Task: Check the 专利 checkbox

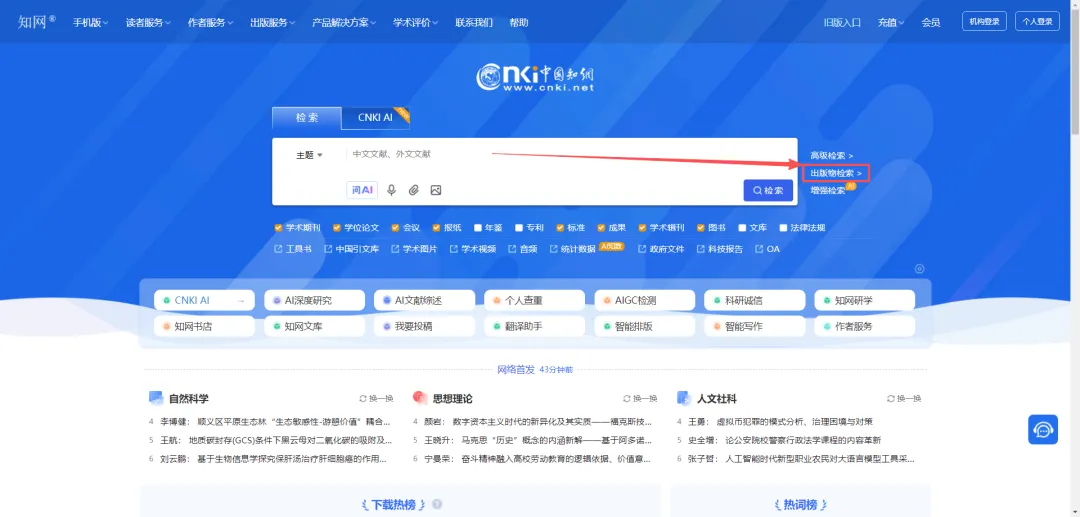Action: tap(519, 228)
